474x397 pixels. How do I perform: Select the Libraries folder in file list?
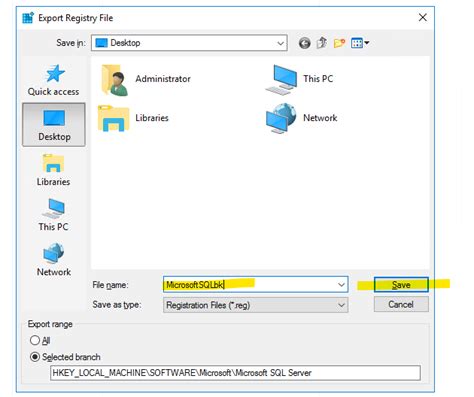point(113,118)
